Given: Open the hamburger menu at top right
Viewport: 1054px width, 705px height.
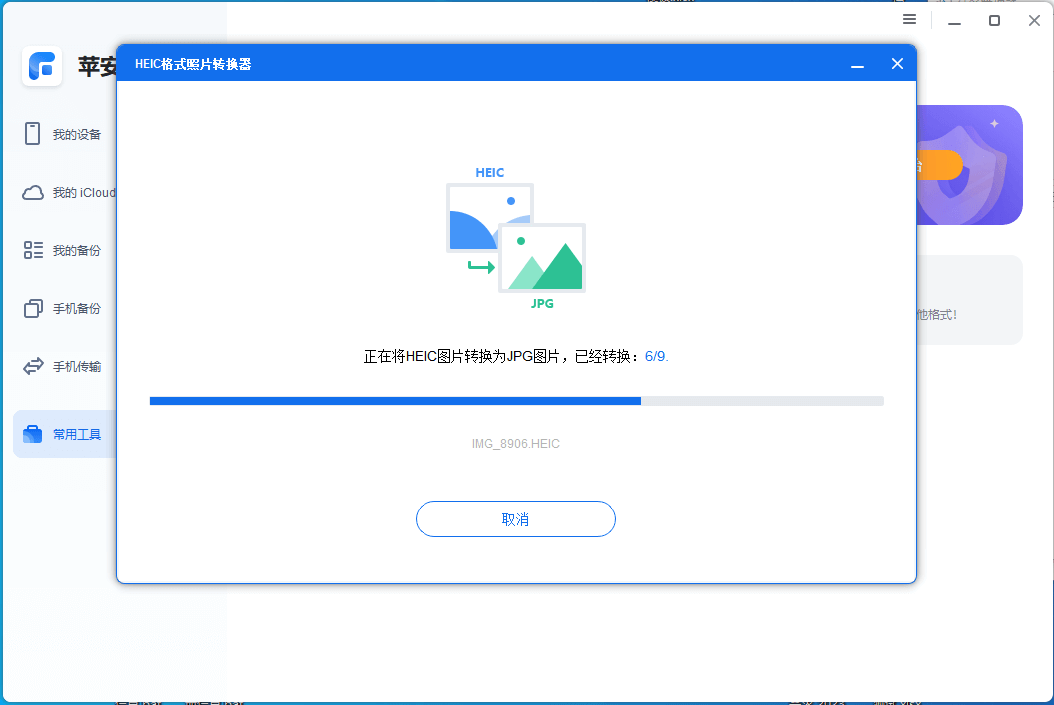Looking at the screenshot, I should click(908, 19).
